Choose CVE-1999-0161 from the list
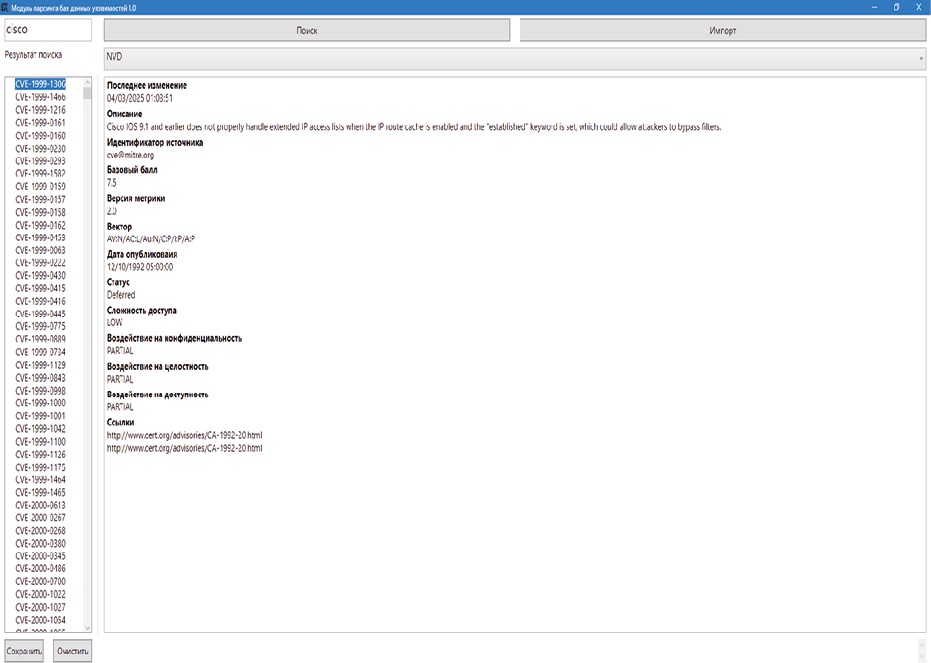 click(x=40, y=122)
